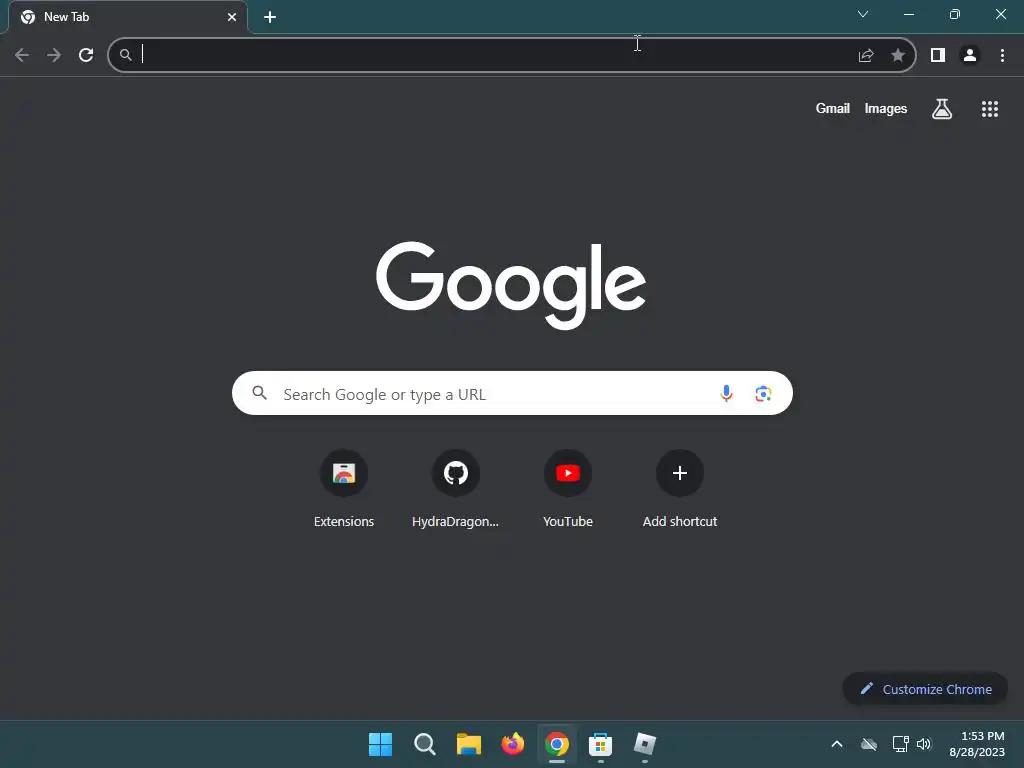Click the volume speaker tray icon
The width and height of the screenshot is (1024, 768).
(924, 744)
